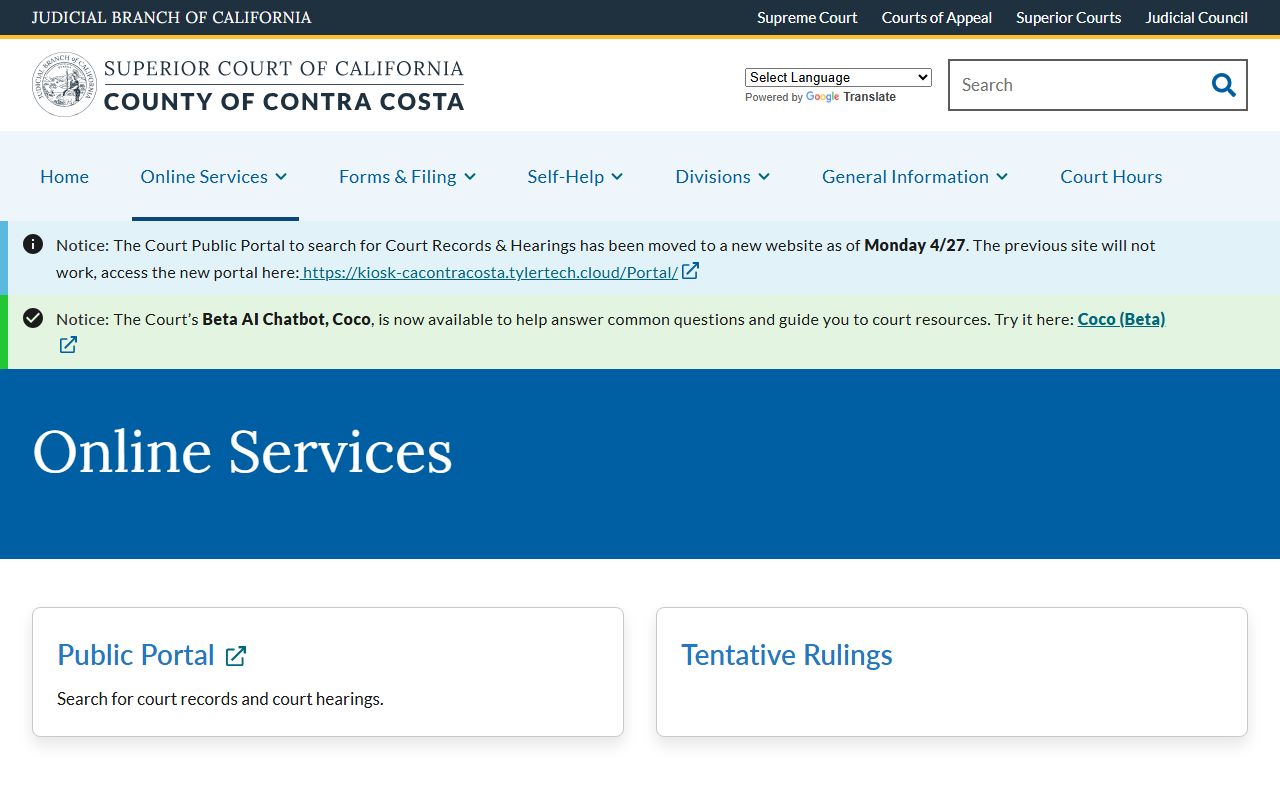The height and width of the screenshot is (800, 1280).
Task: Open the Supreme Court link
Action: click(807, 17)
